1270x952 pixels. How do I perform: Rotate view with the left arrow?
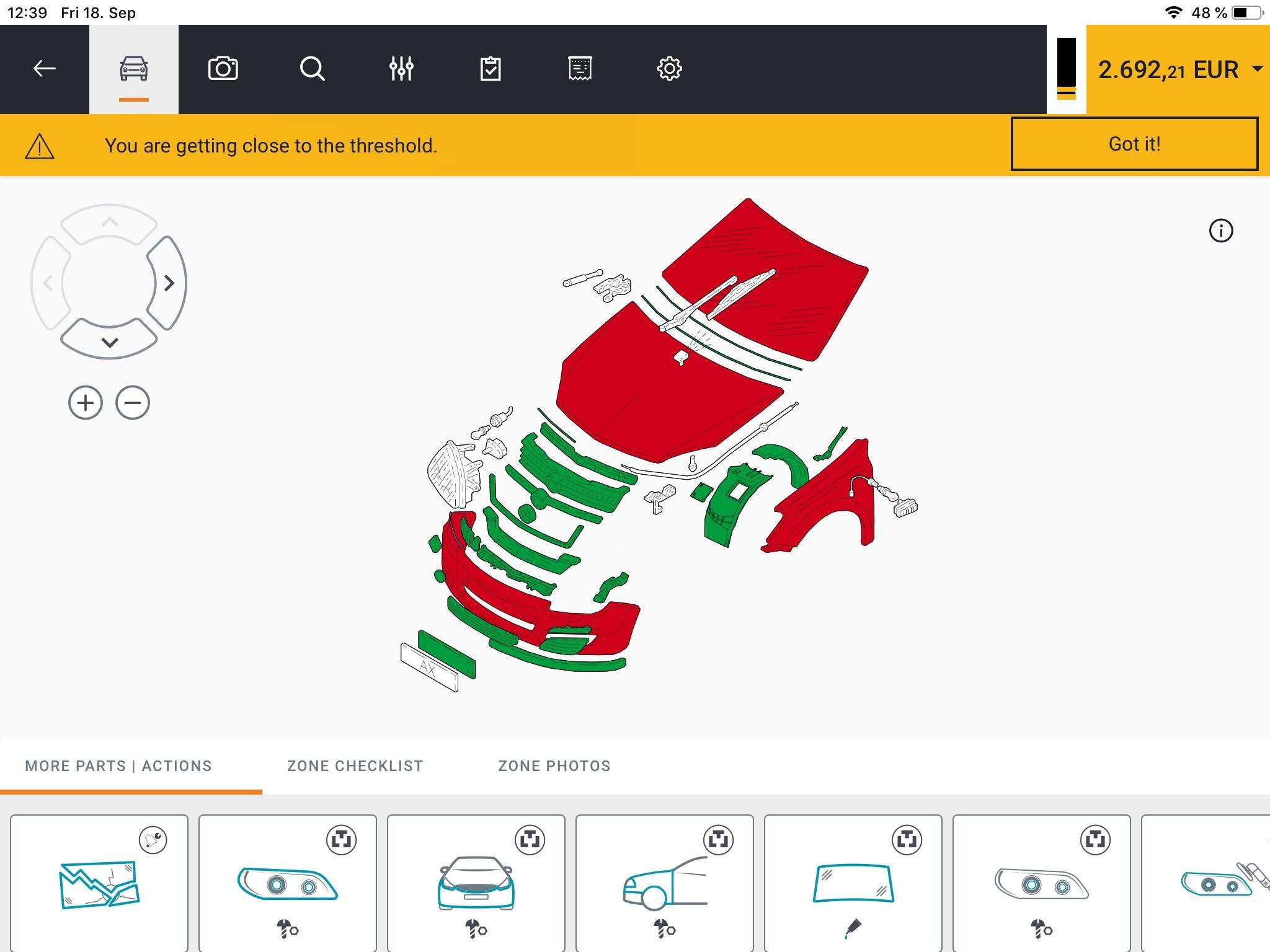click(x=50, y=283)
